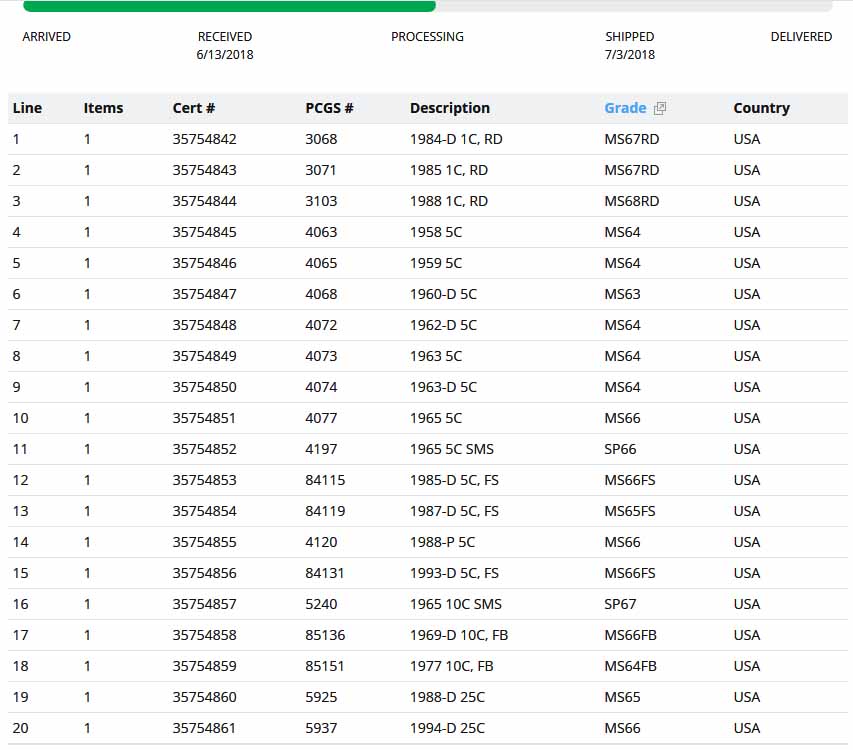The height and width of the screenshot is (750, 853).
Task: Click description 1960-D 5C
Action: (443, 294)
